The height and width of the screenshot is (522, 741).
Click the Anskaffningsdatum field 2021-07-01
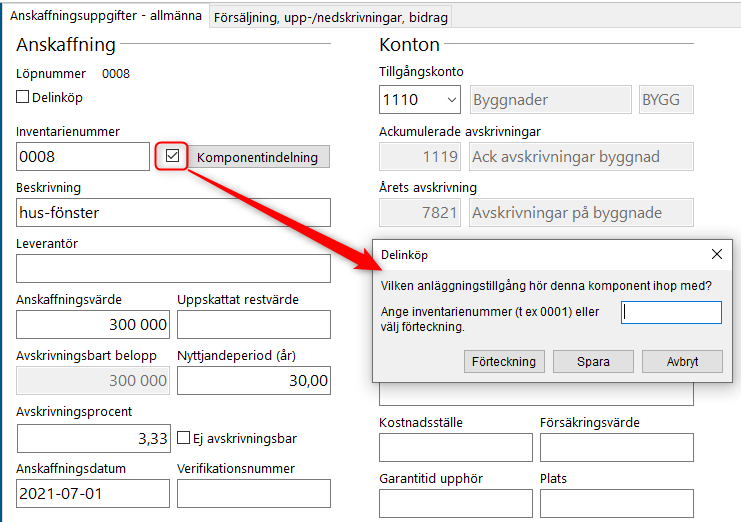tap(93, 494)
